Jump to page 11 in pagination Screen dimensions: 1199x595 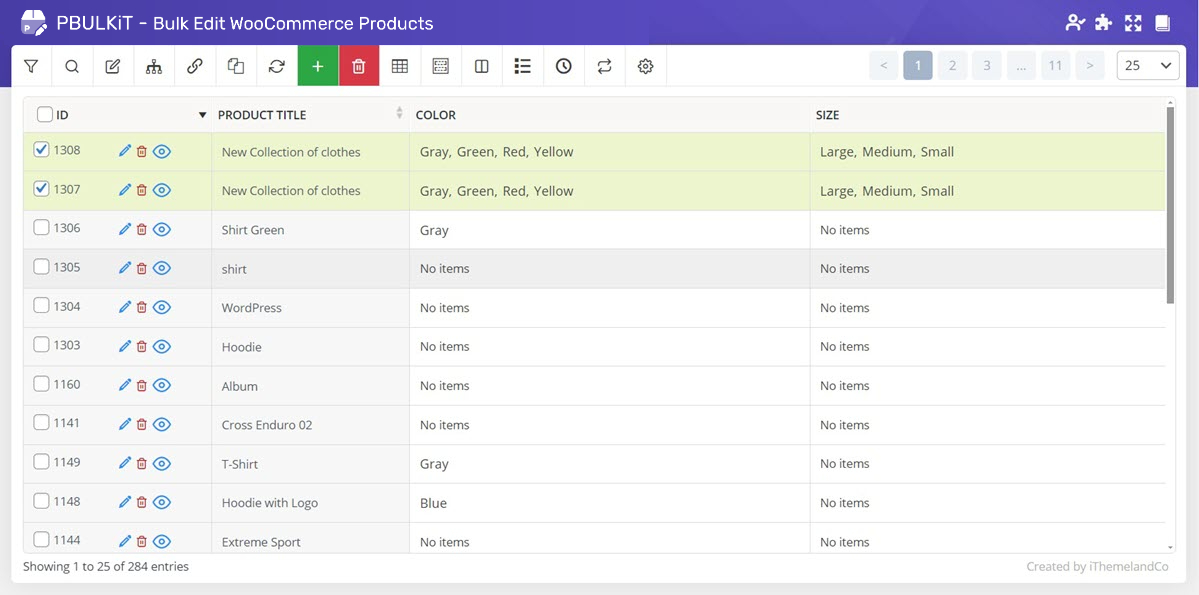(1055, 66)
